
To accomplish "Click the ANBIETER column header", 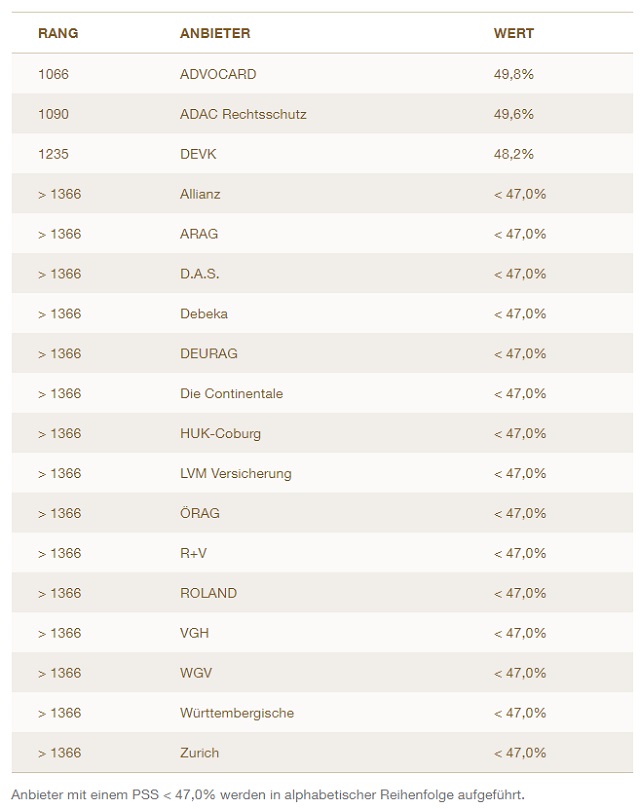I will pyautogui.click(x=215, y=33).
